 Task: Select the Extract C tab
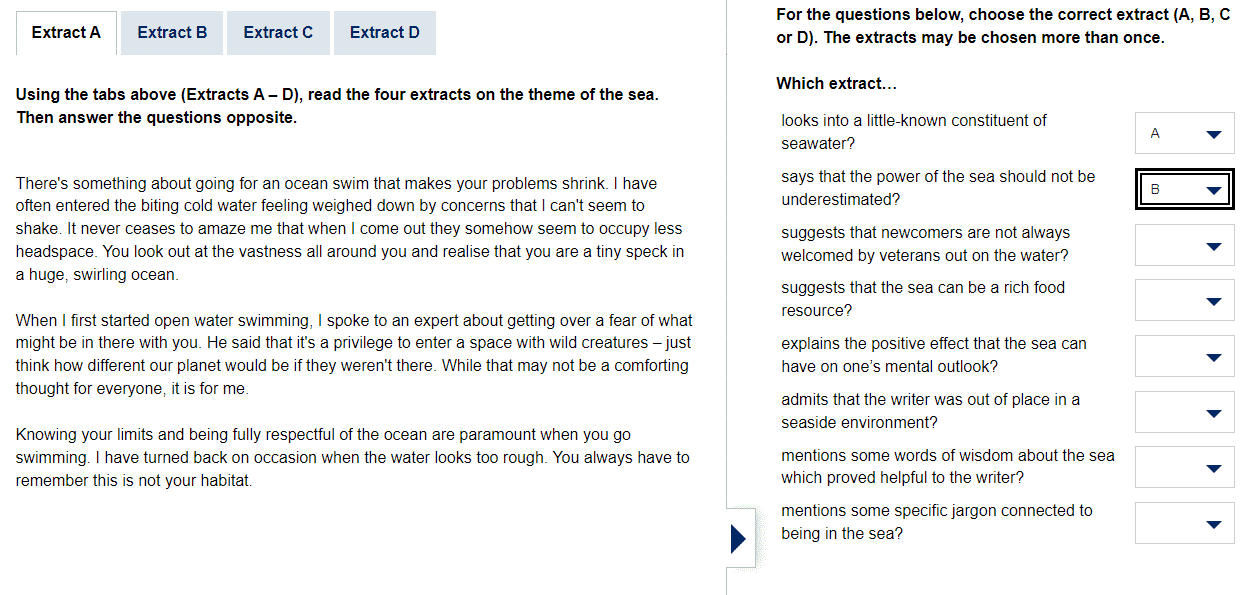(x=278, y=33)
